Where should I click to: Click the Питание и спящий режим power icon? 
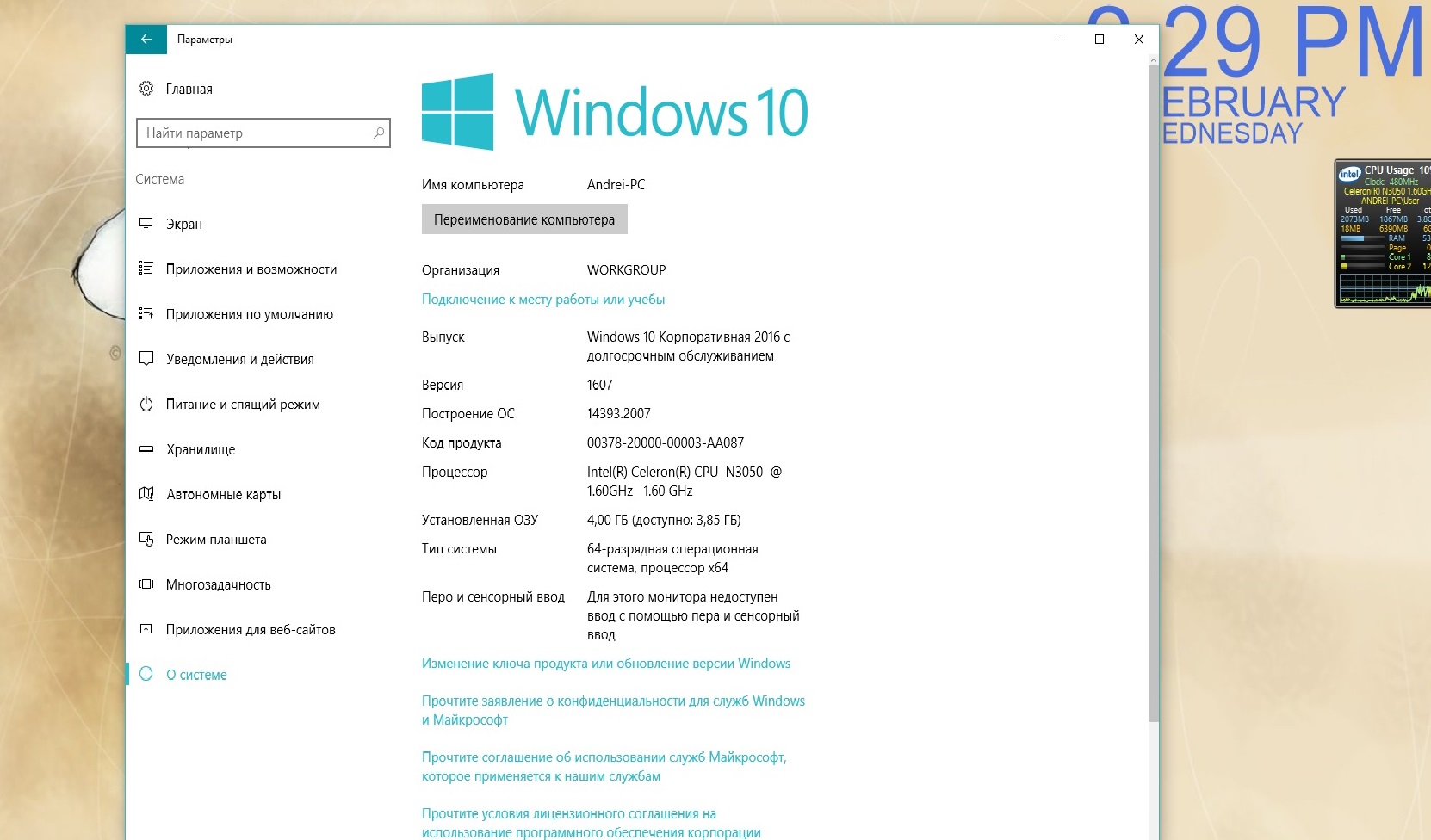(146, 404)
